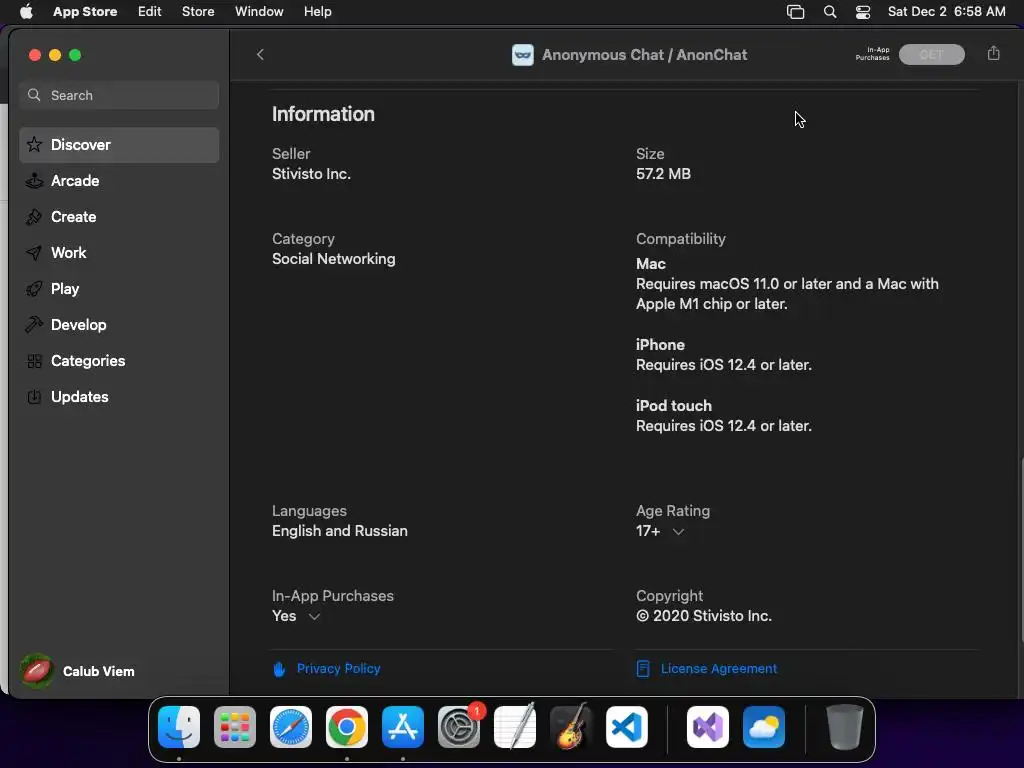Click App Store icon in Dock
This screenshot has width=1024, height=768.
click(403, 727)
